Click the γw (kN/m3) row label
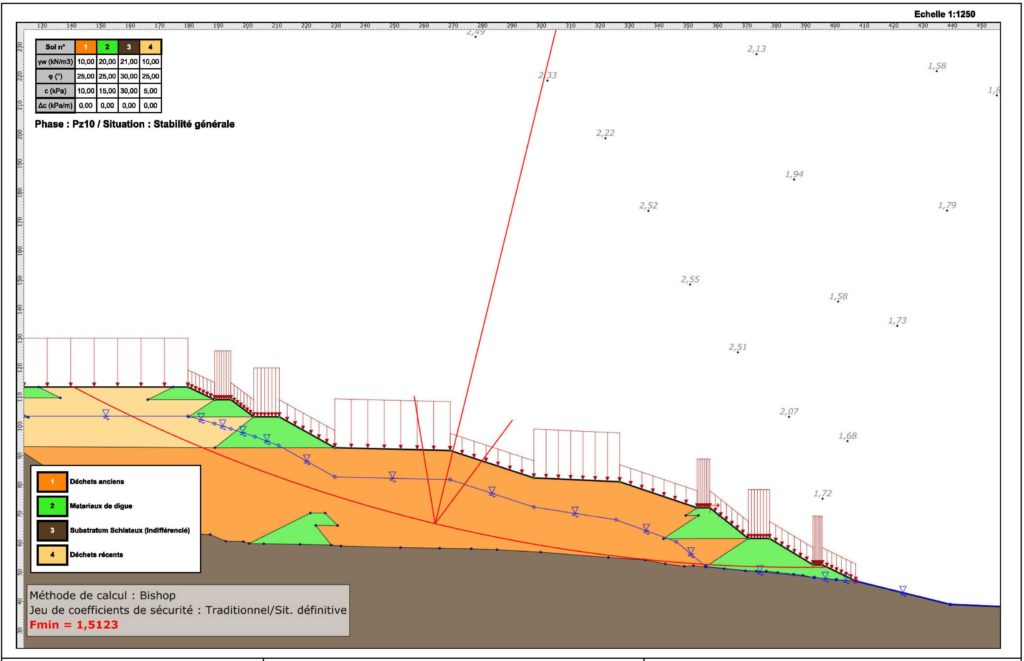Screen dimensions: 1024x661 click(x=55, y=61)
